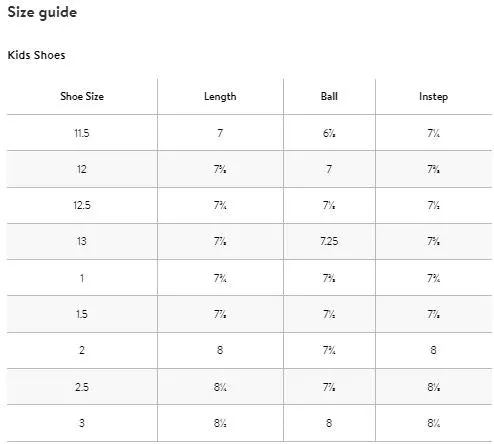
Task: Select shoe size 13 cell
Action: (x=82, y=241)
